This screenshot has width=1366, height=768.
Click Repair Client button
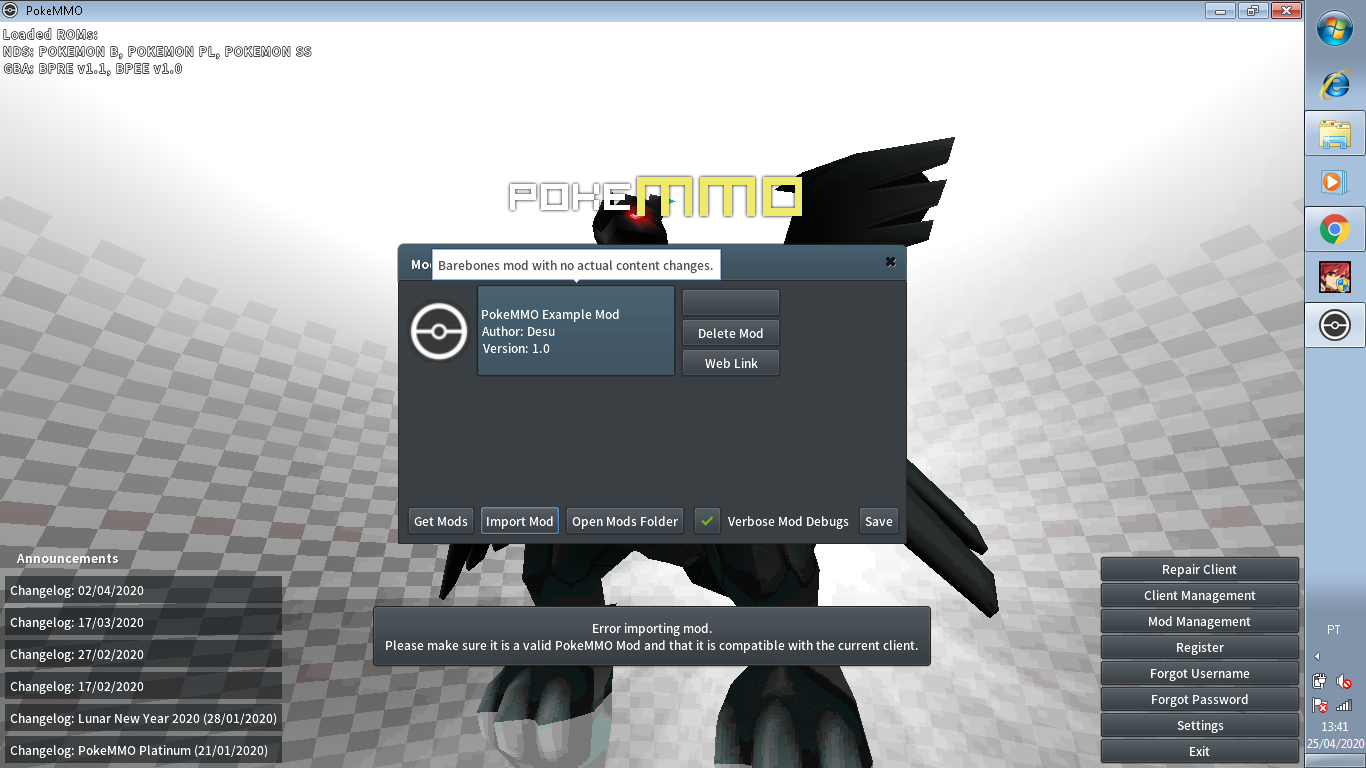(x=1200, y=569)
